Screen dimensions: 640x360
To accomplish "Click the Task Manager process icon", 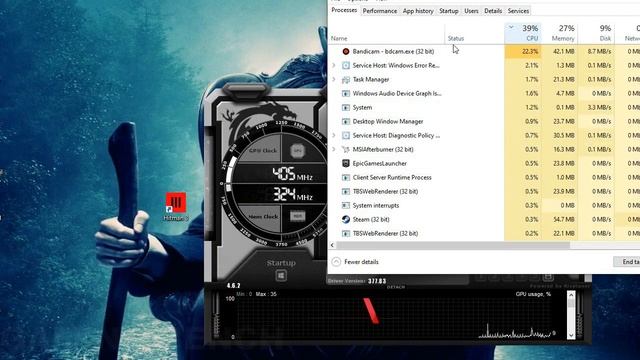I will [x=346, y=80].
